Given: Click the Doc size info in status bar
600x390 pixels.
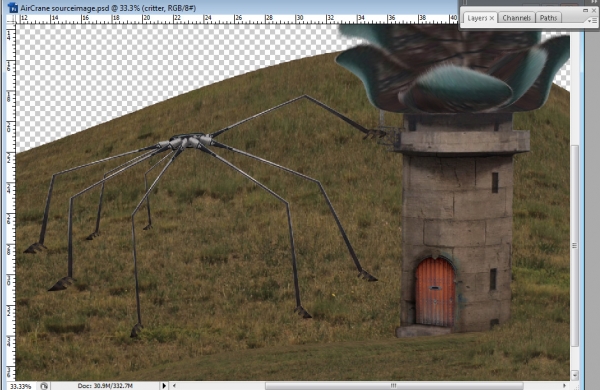Looking at the screenshot, I should pos(105,386).
